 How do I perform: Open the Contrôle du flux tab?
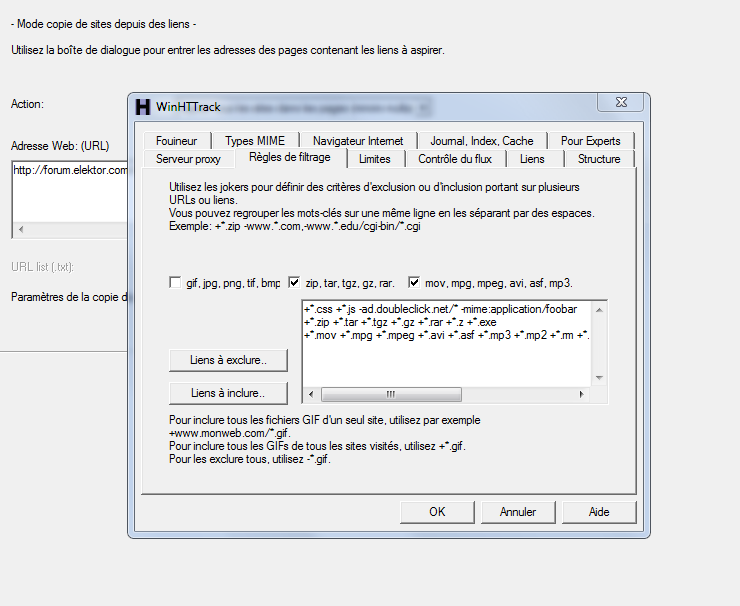click(455, 159)
